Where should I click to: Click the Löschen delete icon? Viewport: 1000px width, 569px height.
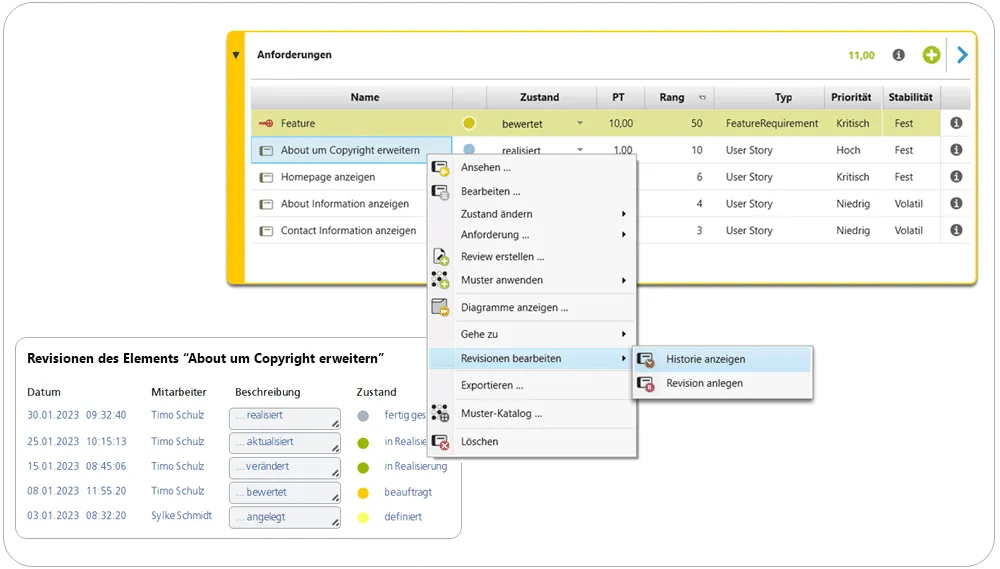click(x=440, y=441)
